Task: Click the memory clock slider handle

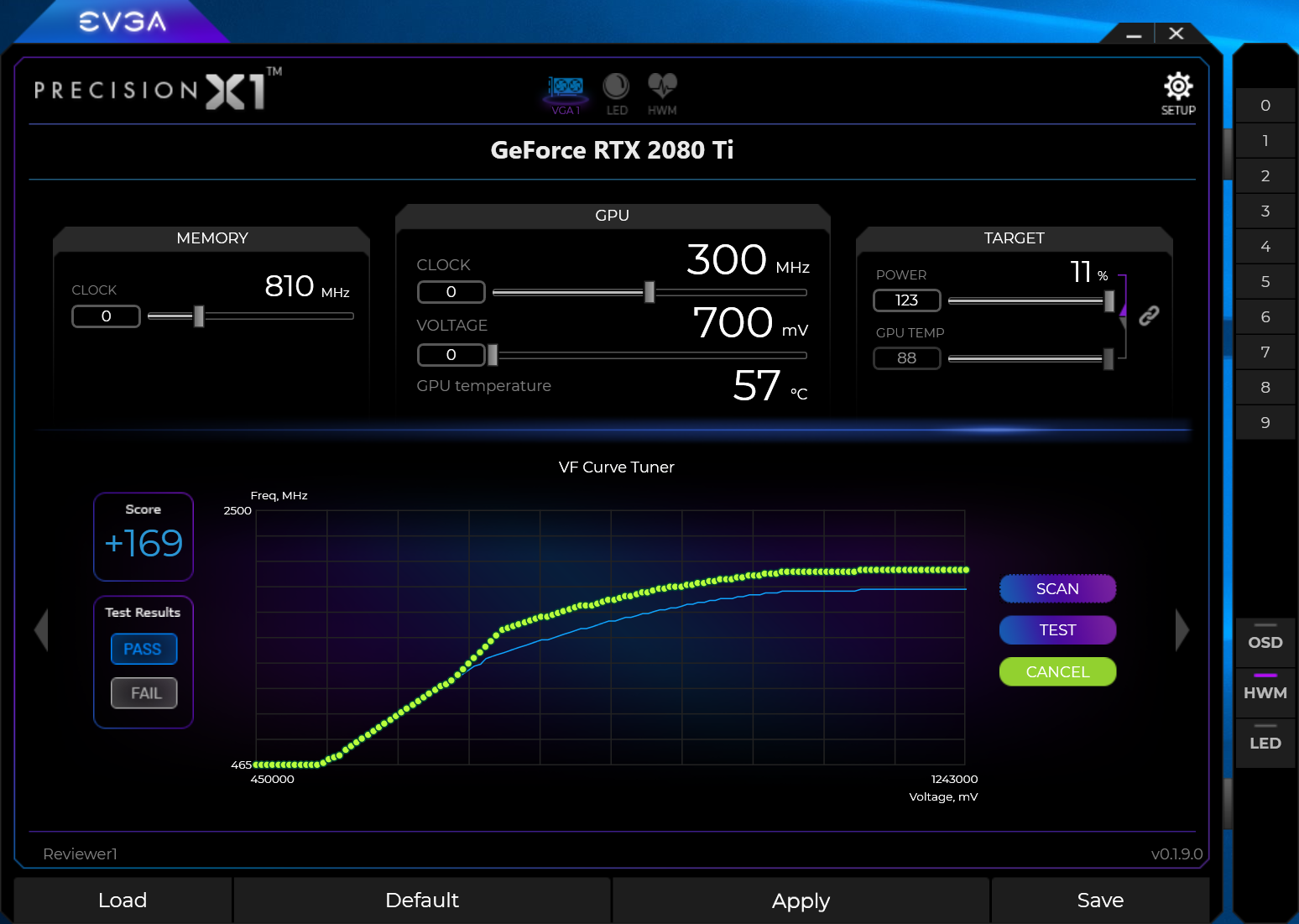Action: click(x=199, y=316)
